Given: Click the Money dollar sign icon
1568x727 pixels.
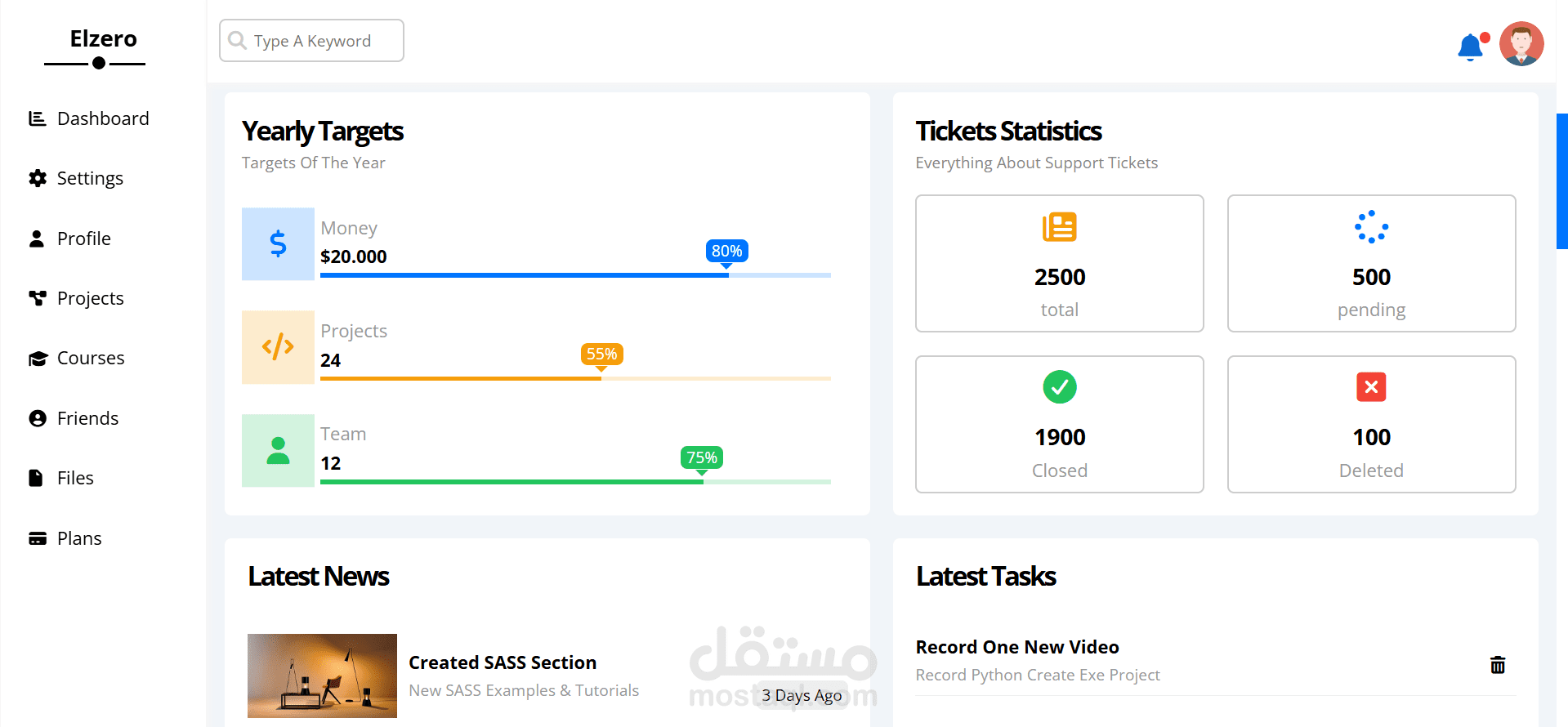Looking at the screenshot, I should tap(278, 244).
